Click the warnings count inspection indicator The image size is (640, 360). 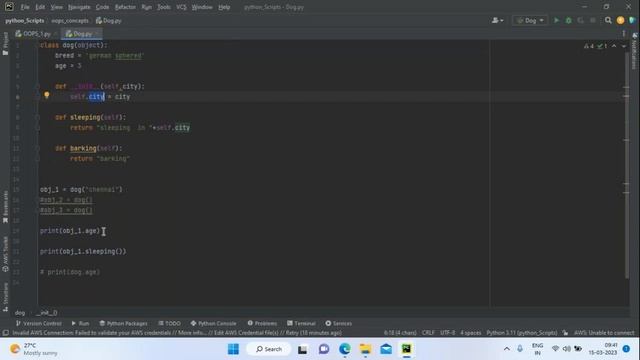[589, 46]
